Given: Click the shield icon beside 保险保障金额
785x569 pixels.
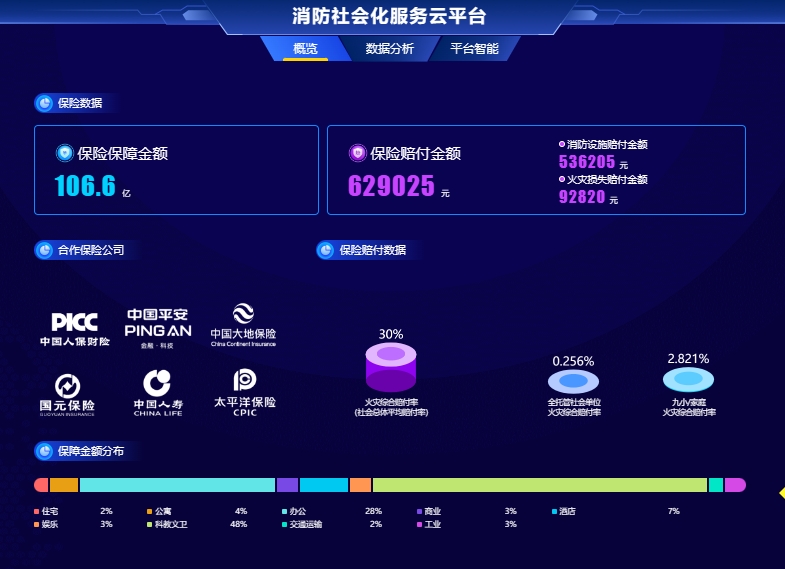Looking at the screenshot, I should pyautogui.click(x=65, y=154).
